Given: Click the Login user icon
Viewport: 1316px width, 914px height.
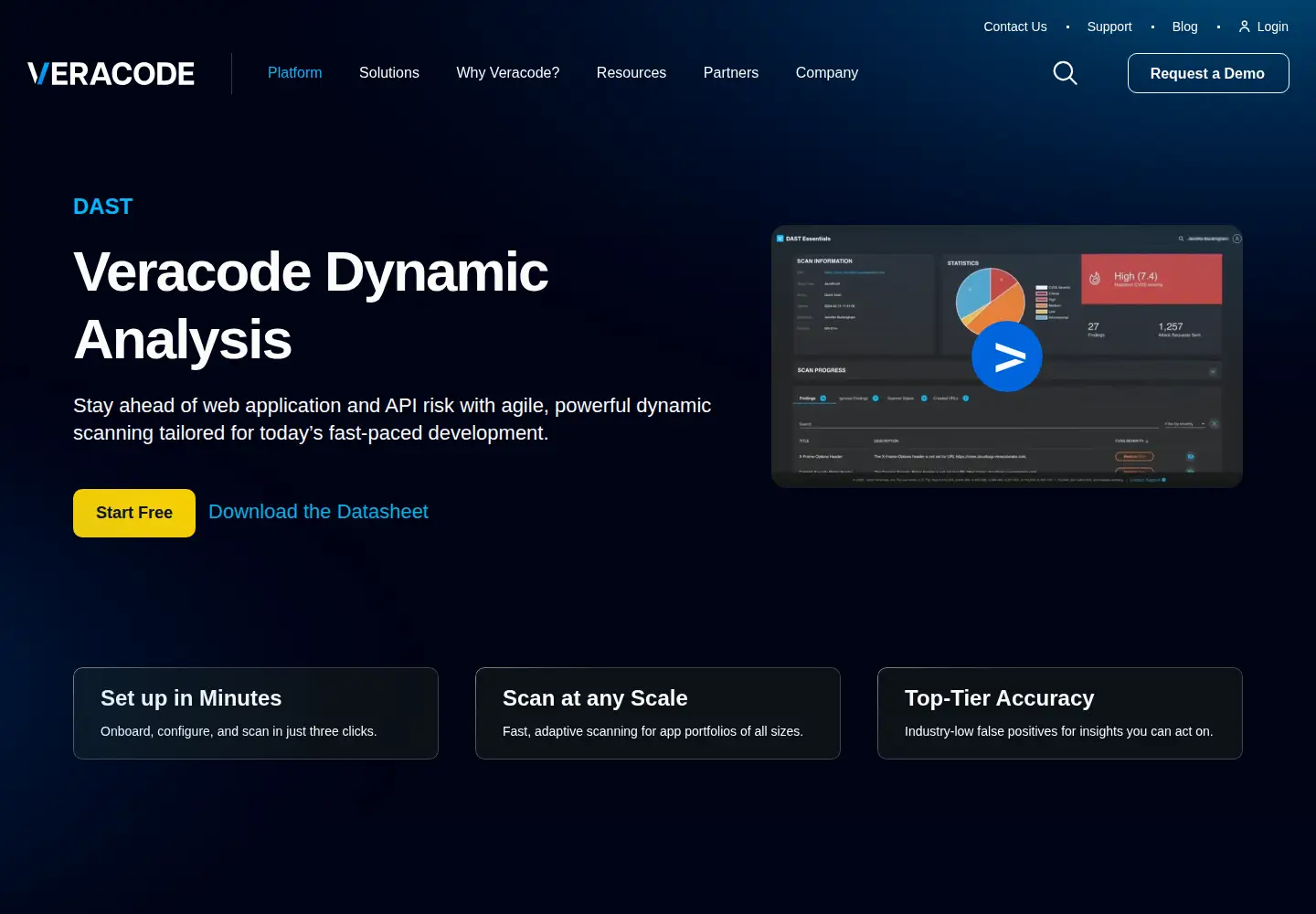Looking at the screenshot, I should tap(1244, 27).
